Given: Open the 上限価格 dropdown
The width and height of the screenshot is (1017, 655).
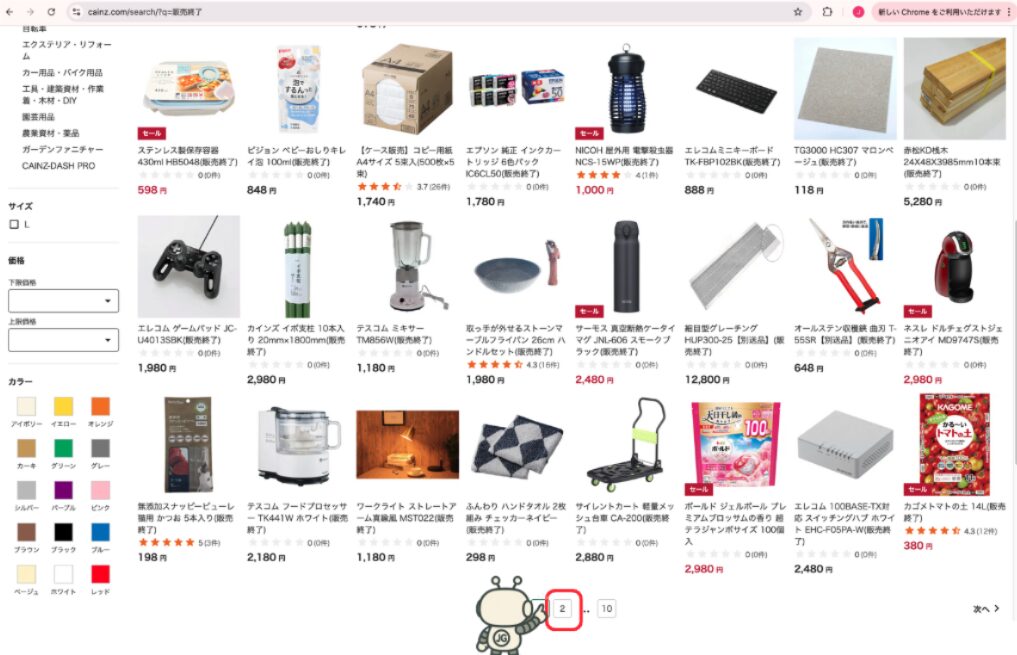Looking at the screenshot, I should 64,340.
